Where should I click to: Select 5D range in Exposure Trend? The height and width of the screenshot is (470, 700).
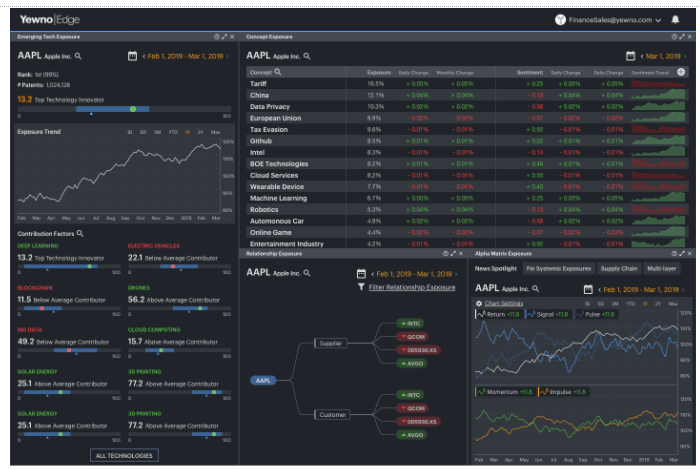tap(143, 132)
